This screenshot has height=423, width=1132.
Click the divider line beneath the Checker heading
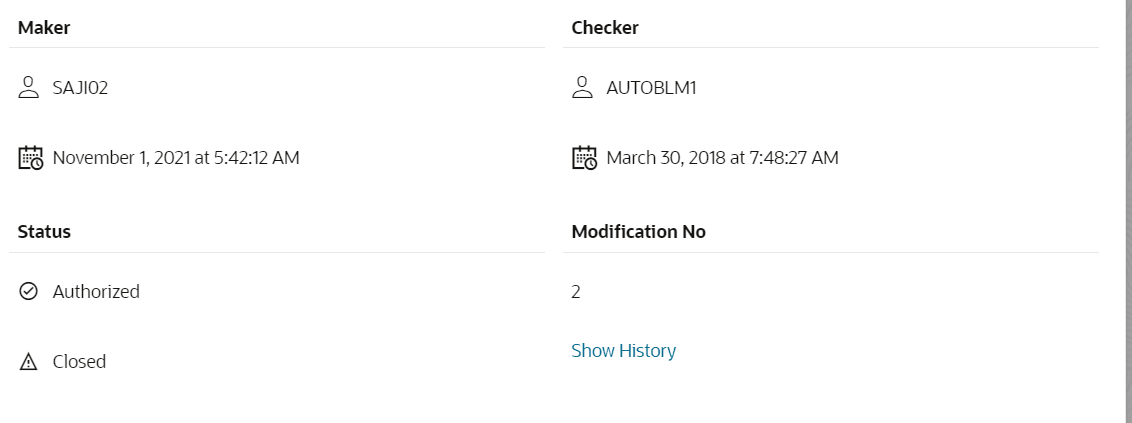[x=830, y=47]
